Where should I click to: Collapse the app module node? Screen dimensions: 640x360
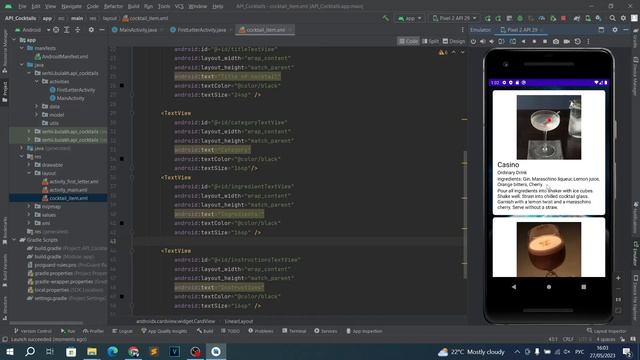[14, 40]
